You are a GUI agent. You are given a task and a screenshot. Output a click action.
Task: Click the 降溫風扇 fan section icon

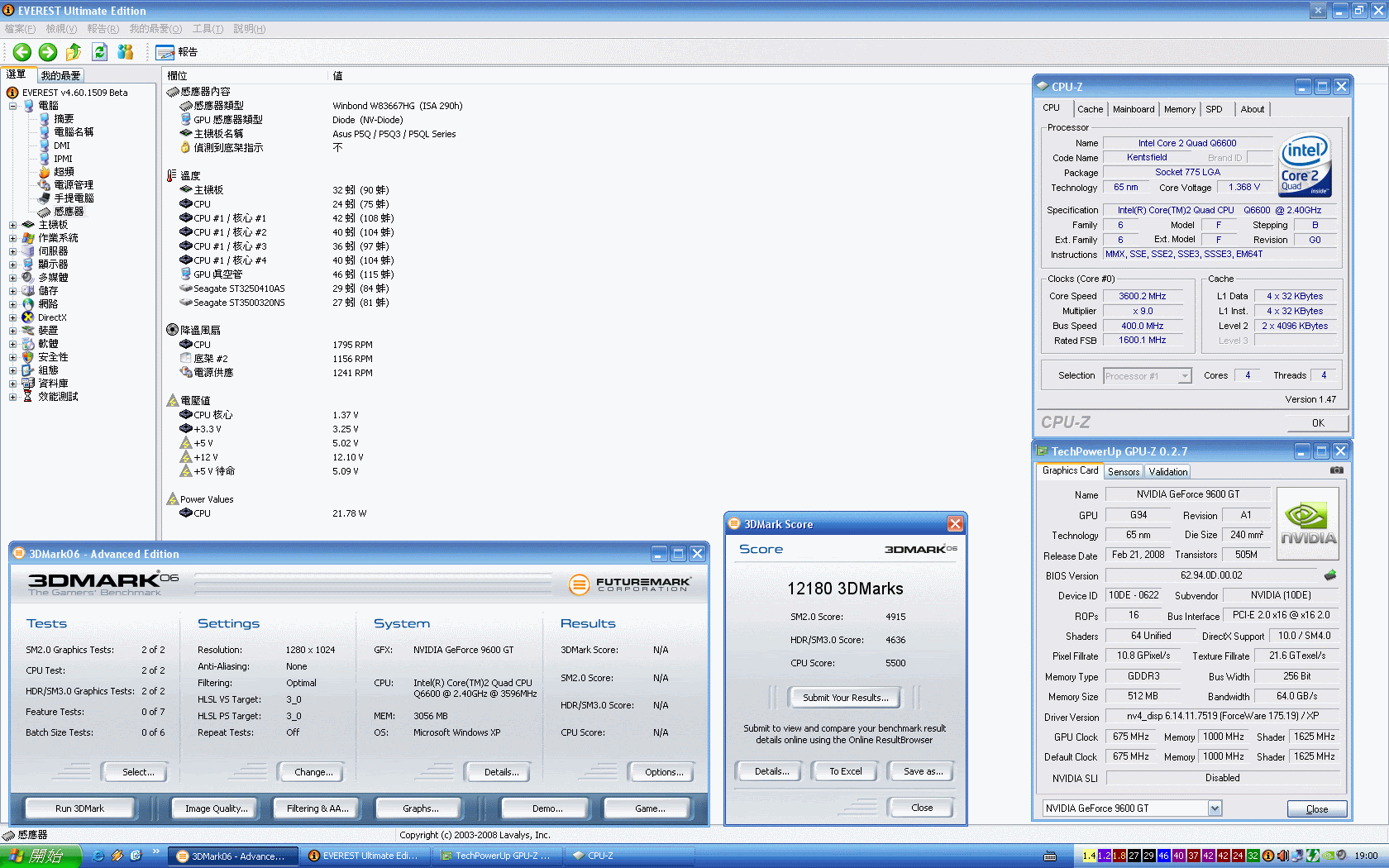pos(173,330)
